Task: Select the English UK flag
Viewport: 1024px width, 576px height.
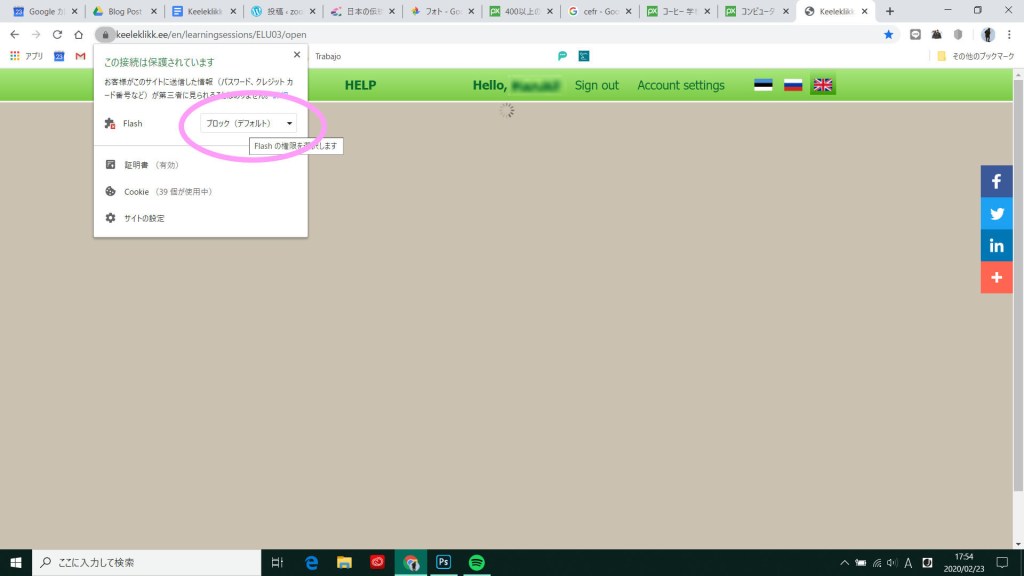Action: 823,85
